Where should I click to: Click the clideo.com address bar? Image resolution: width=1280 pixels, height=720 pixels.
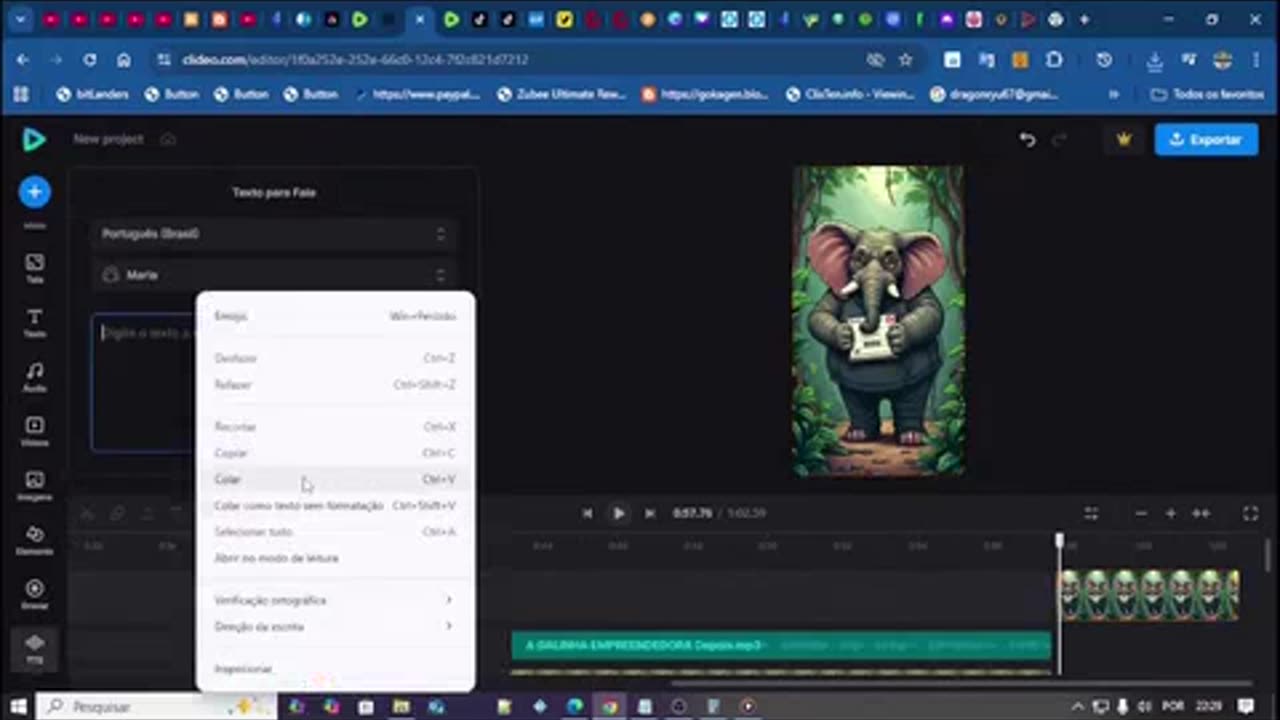pyautogui.click(x=510, y=60)
